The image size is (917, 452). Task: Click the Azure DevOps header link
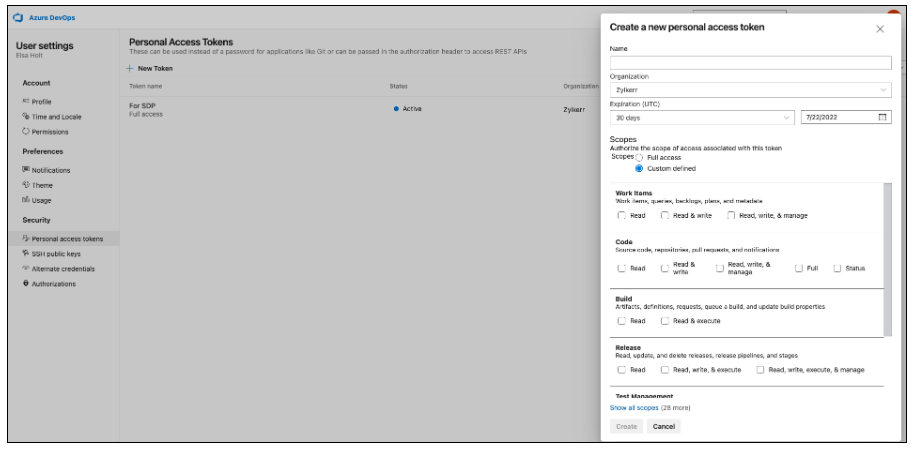[x=52, y=18]
